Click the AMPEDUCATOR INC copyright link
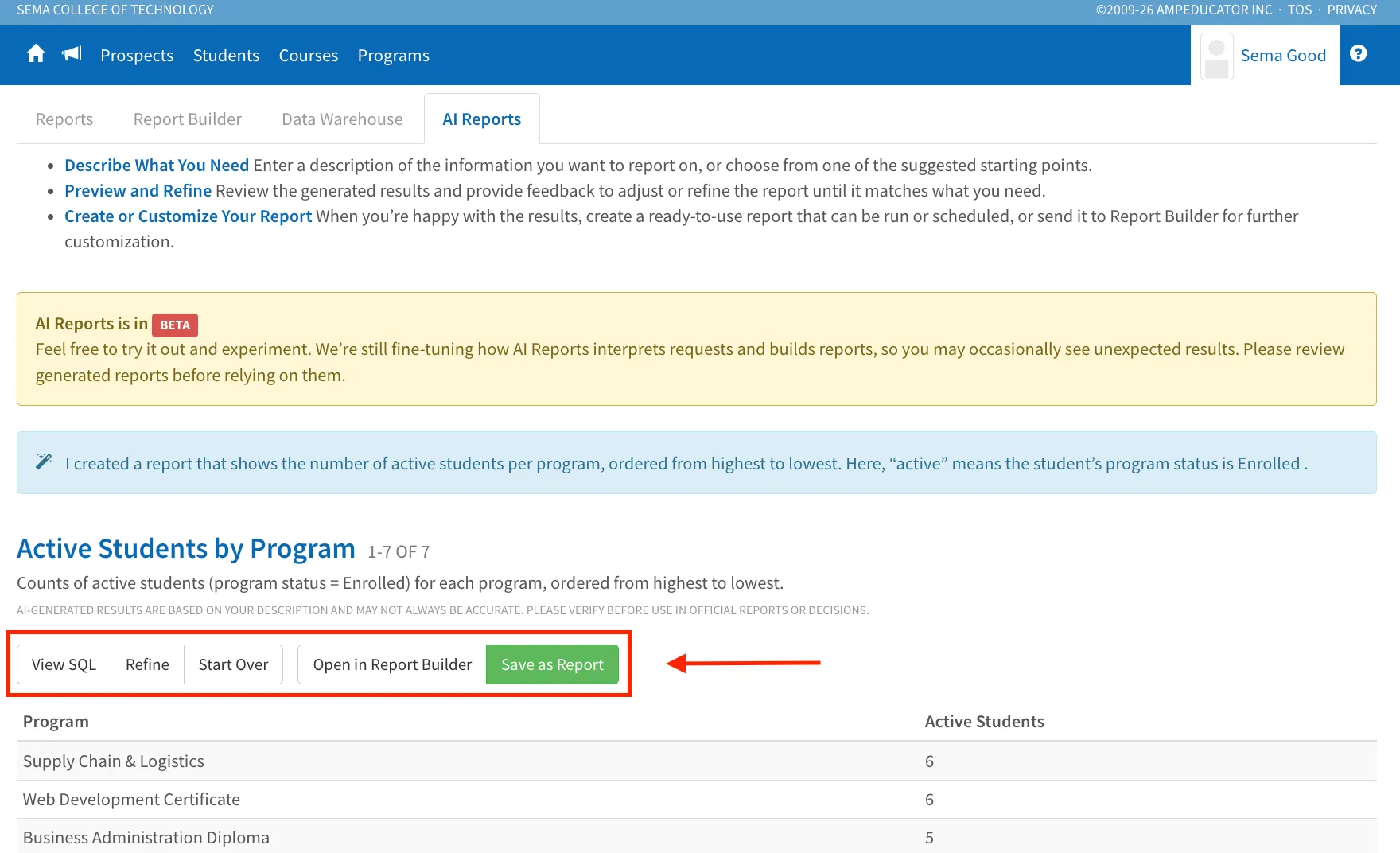Image resolution: width=1400 pixels, height=853 pixels. (1184, 10)
